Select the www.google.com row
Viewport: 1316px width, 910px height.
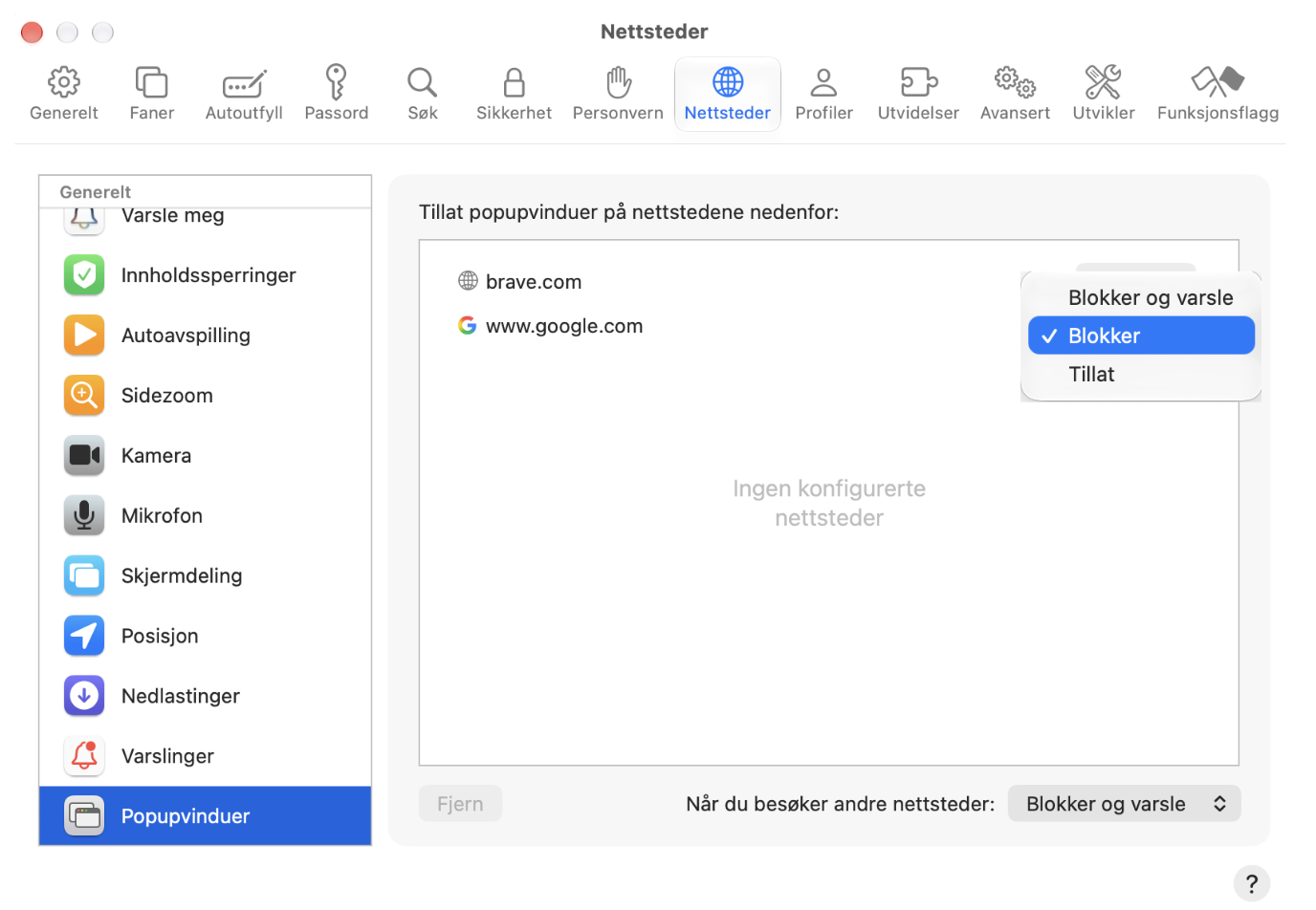(828, 326)
